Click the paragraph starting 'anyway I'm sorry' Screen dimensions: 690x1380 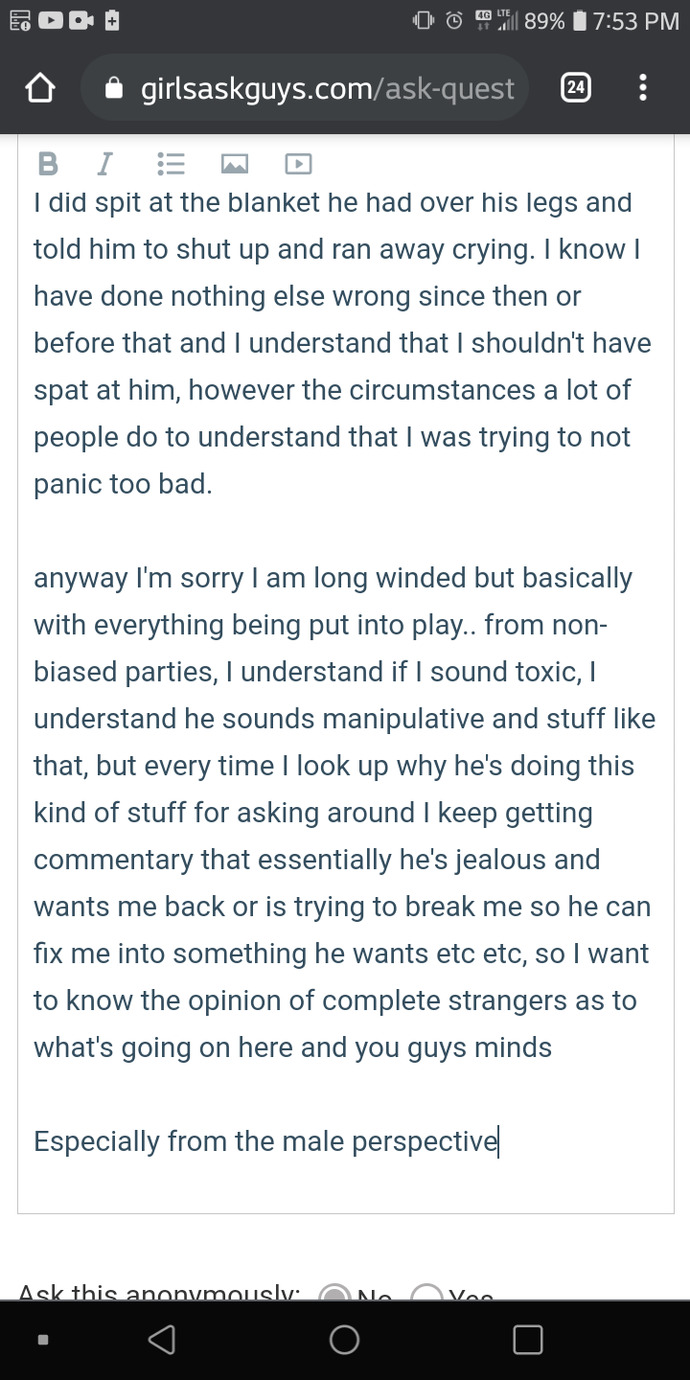(342, 812)
